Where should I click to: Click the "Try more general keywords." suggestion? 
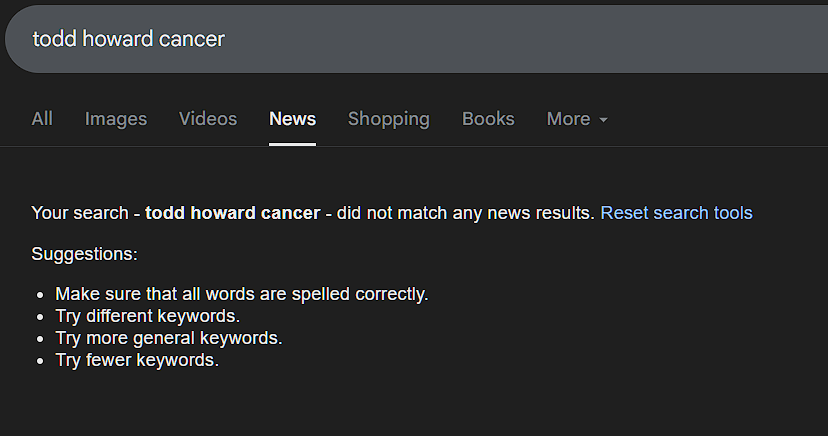pos(168,338)
